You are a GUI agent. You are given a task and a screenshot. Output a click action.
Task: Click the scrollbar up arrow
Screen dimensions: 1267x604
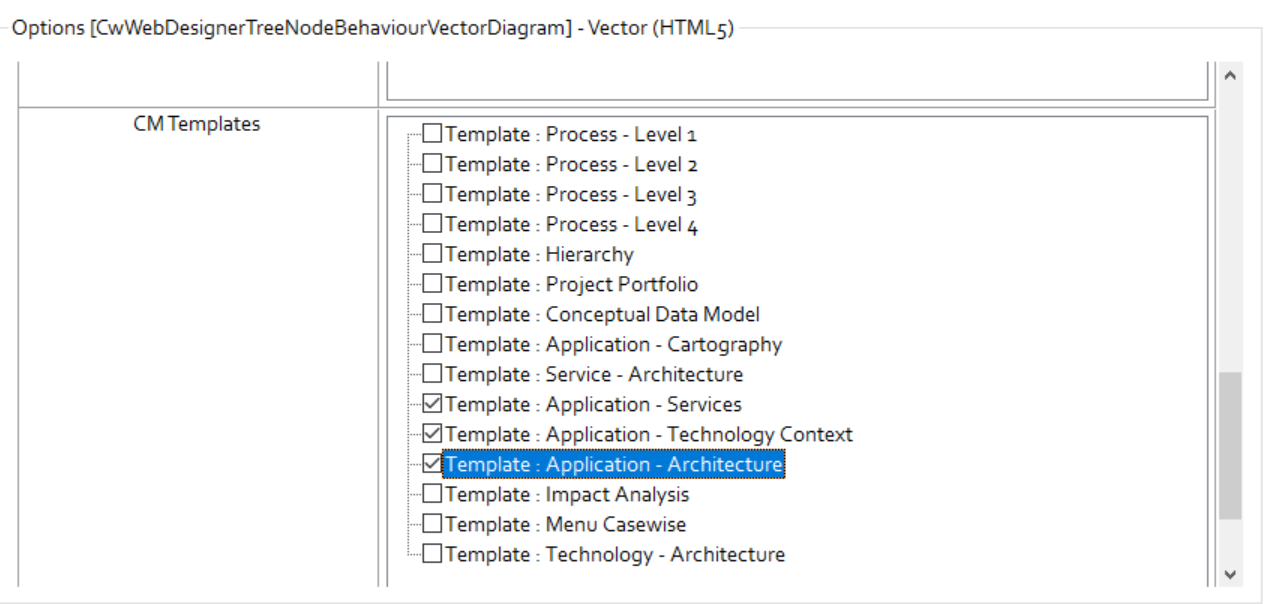coord(1230,75)
